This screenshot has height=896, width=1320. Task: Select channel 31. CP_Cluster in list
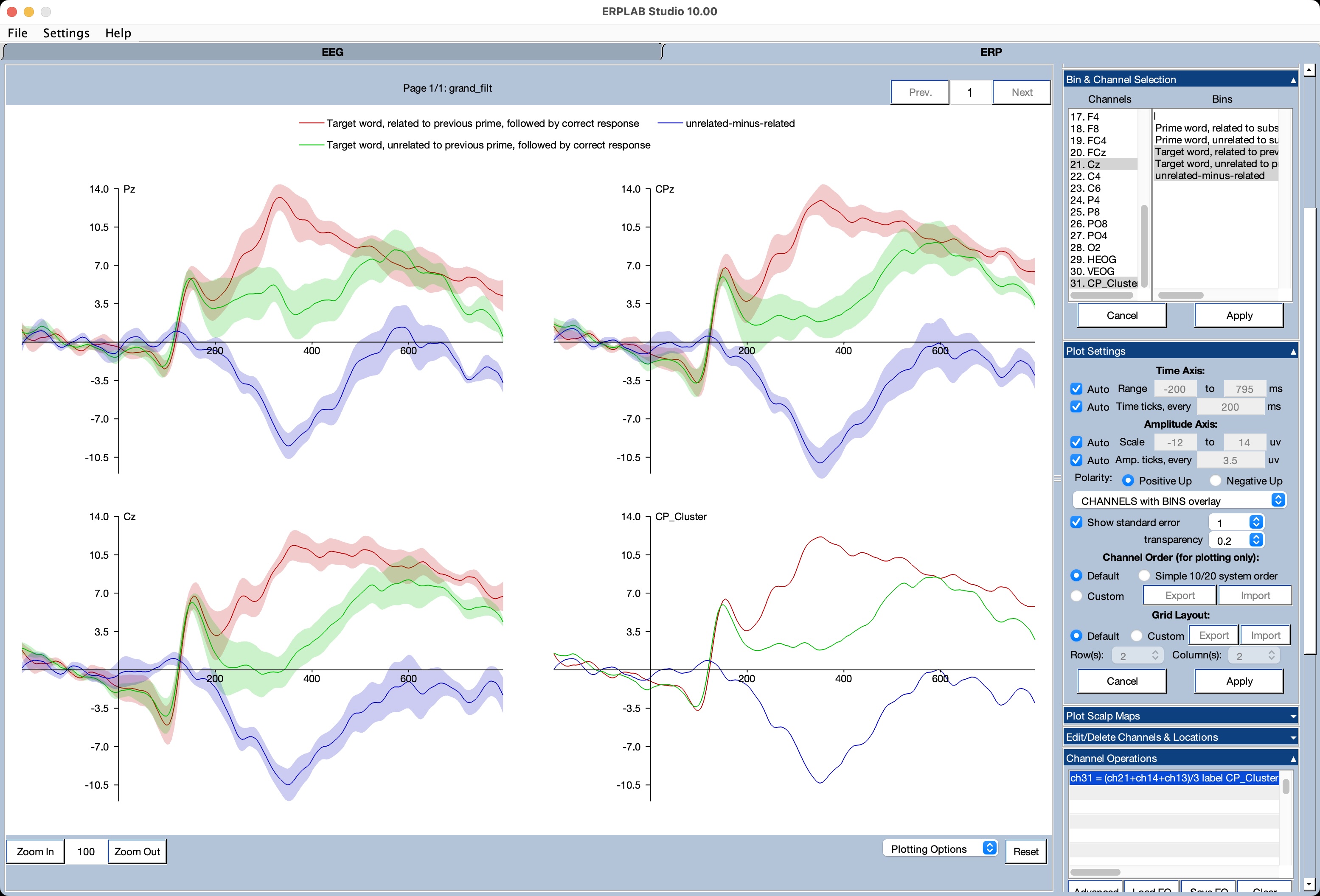click(1103, 283)
